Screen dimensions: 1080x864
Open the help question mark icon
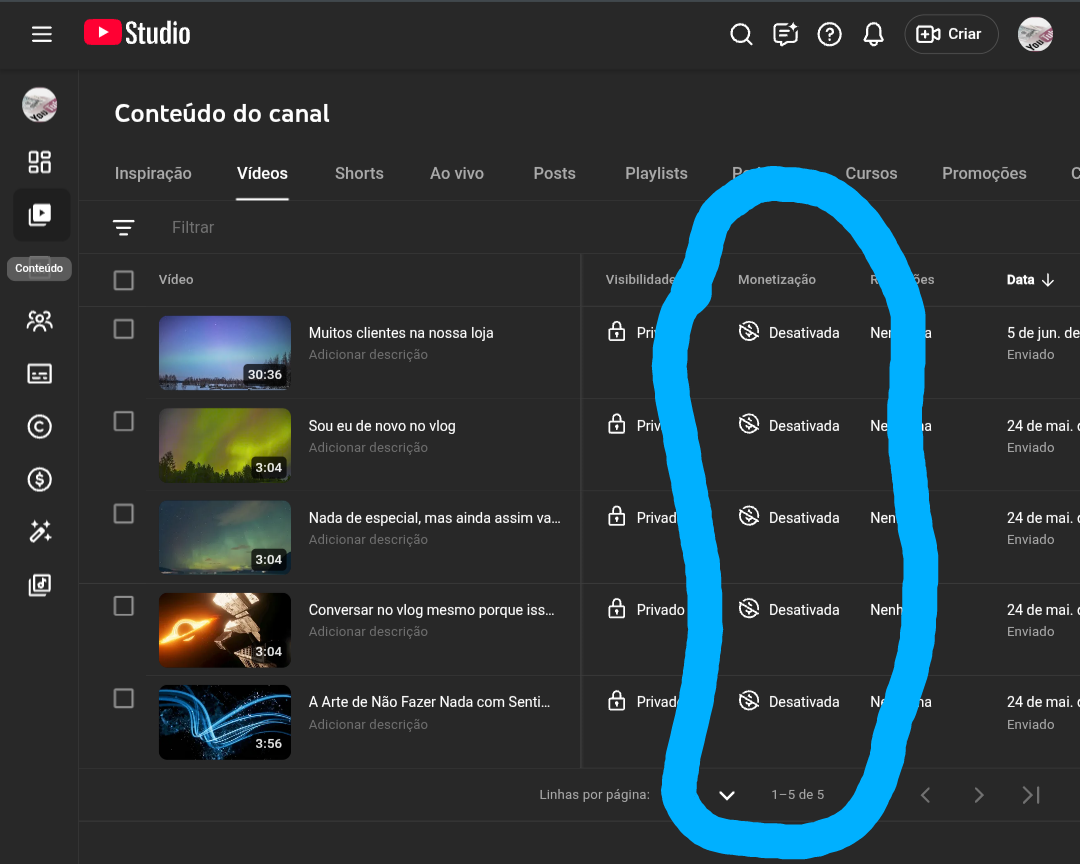829,34
